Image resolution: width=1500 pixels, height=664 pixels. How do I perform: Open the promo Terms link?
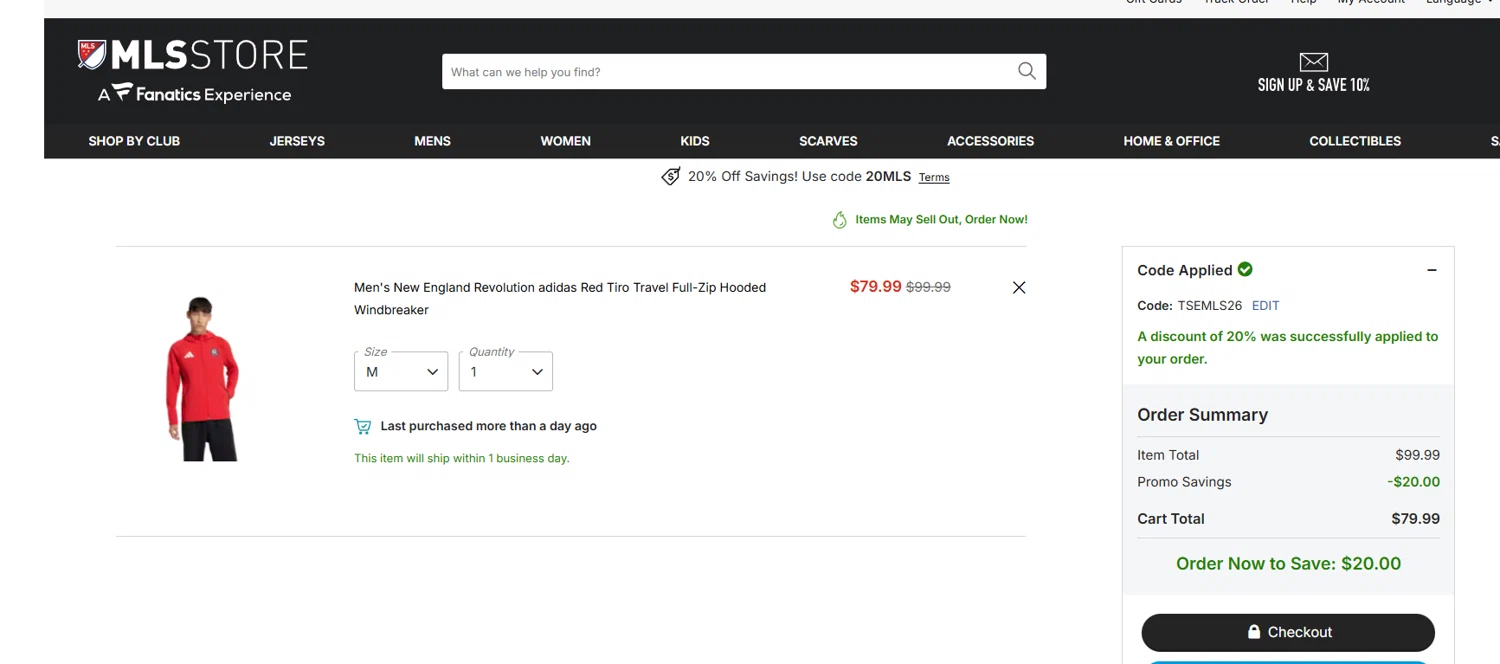tap(934, 177)
